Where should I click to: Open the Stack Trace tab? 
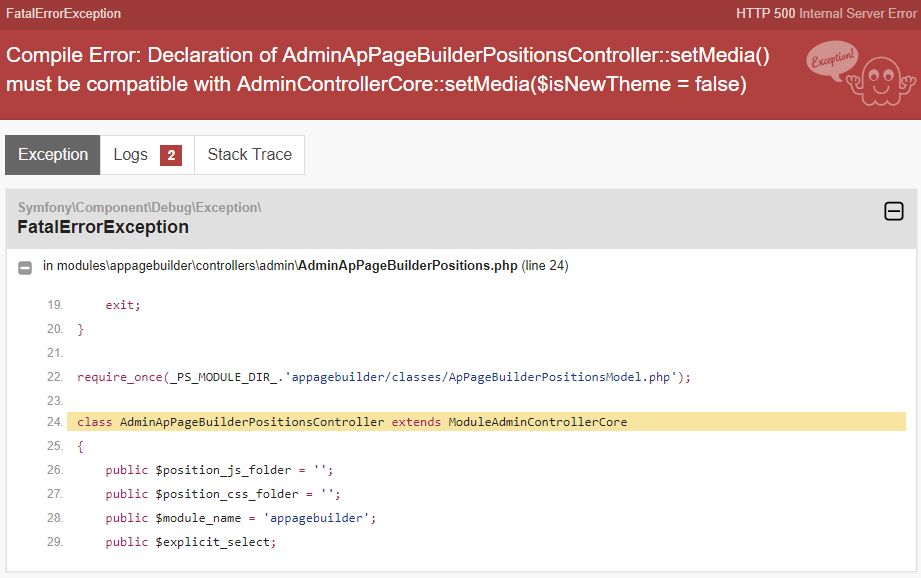(x=249, y=155)
